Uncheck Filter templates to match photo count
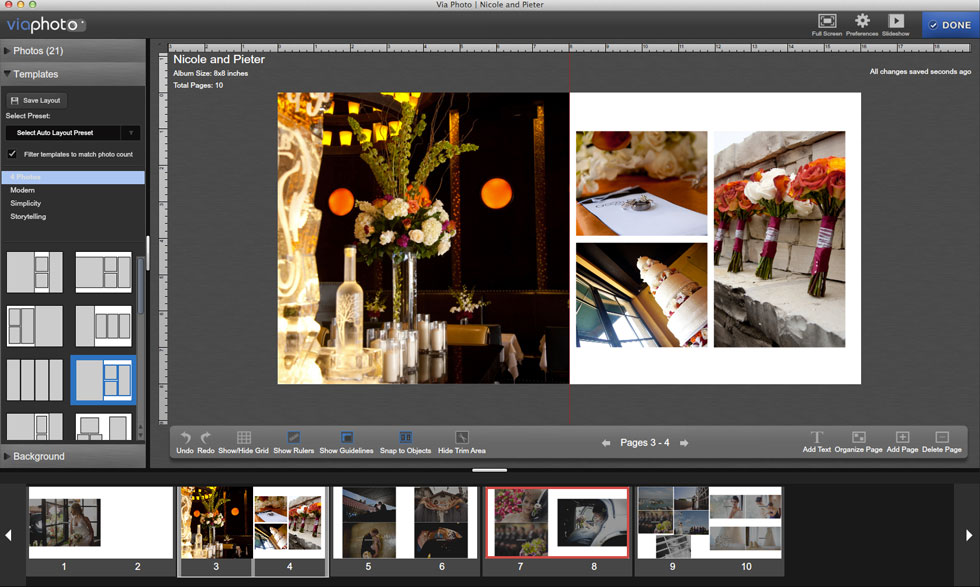The height and width of the screenshot is (587, 980). point(13,154)
